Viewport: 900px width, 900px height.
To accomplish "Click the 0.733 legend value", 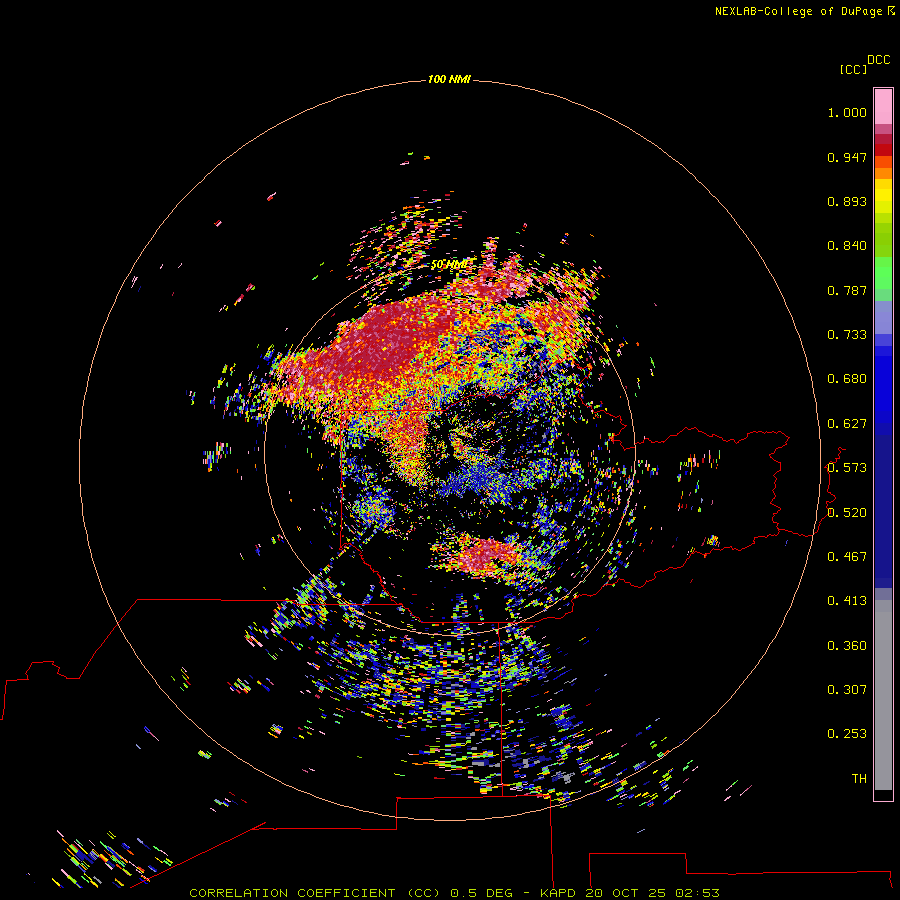I will click(x=847, y=335).
